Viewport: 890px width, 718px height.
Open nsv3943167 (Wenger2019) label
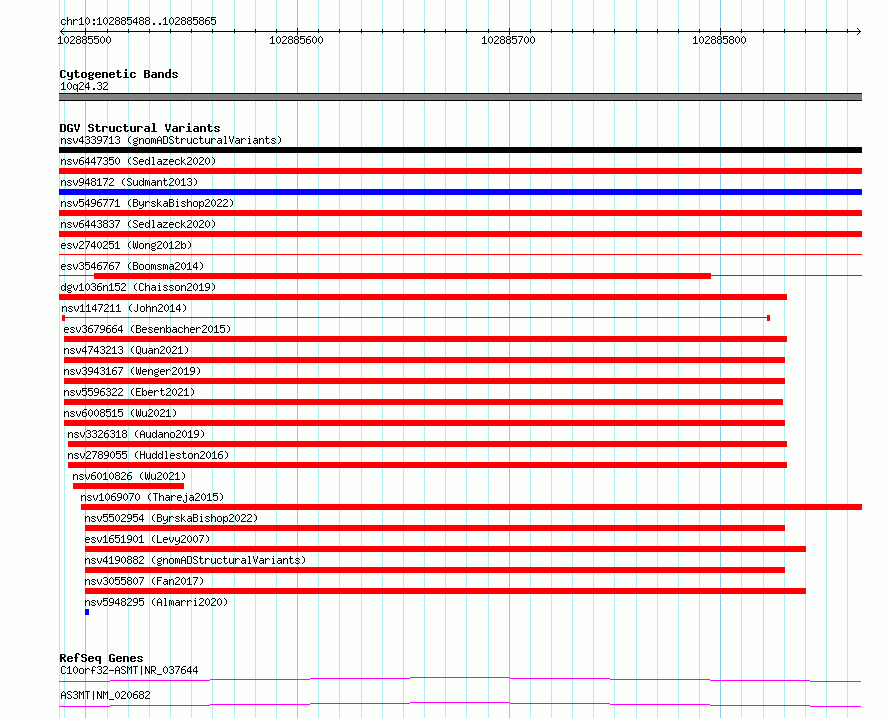point(132,371)
